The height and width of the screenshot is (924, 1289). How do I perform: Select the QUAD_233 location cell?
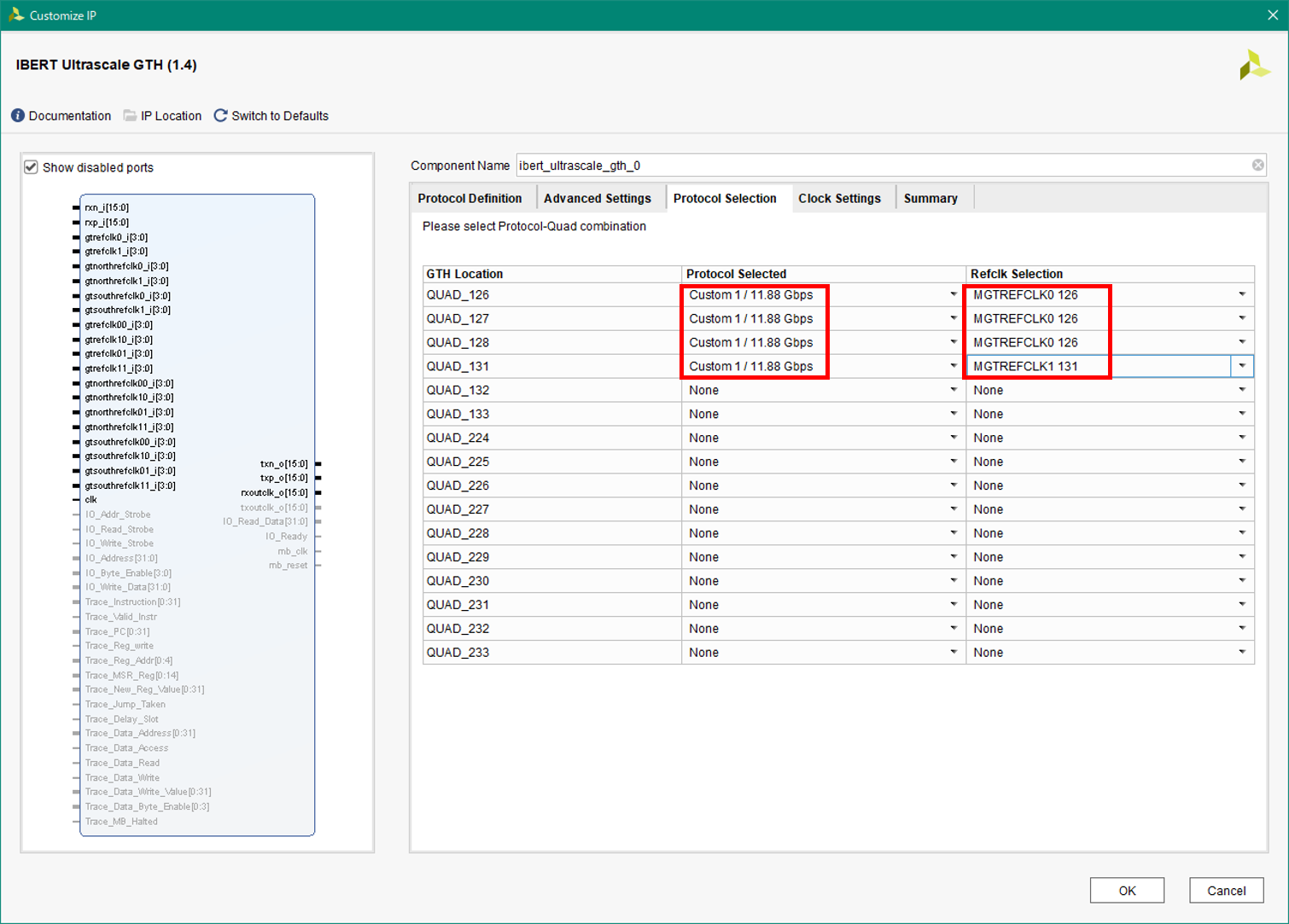click(552, 654)
